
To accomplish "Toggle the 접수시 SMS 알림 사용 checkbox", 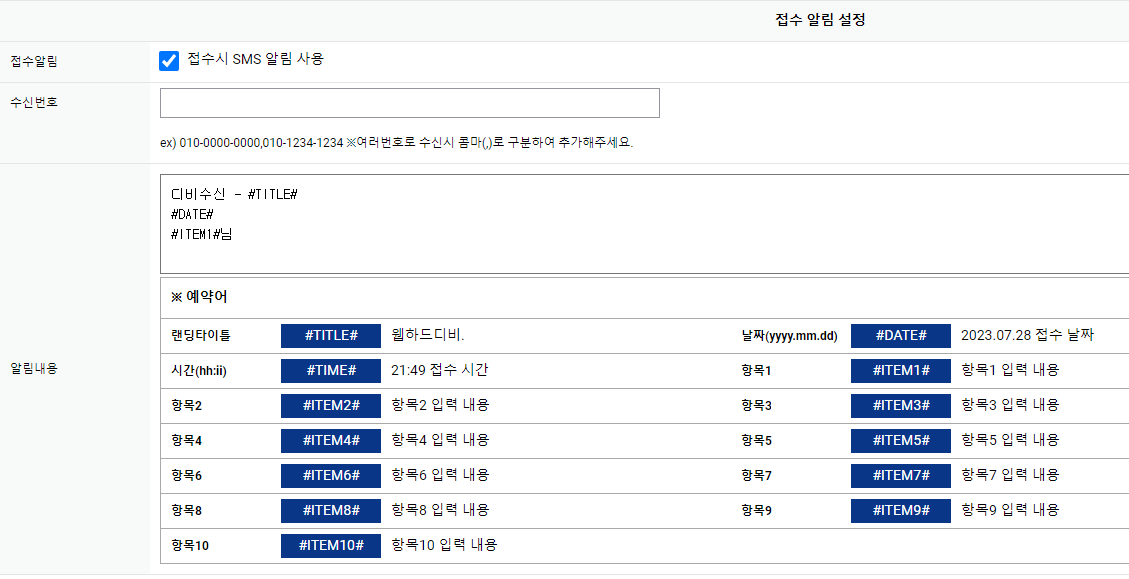I will point(169,61).
